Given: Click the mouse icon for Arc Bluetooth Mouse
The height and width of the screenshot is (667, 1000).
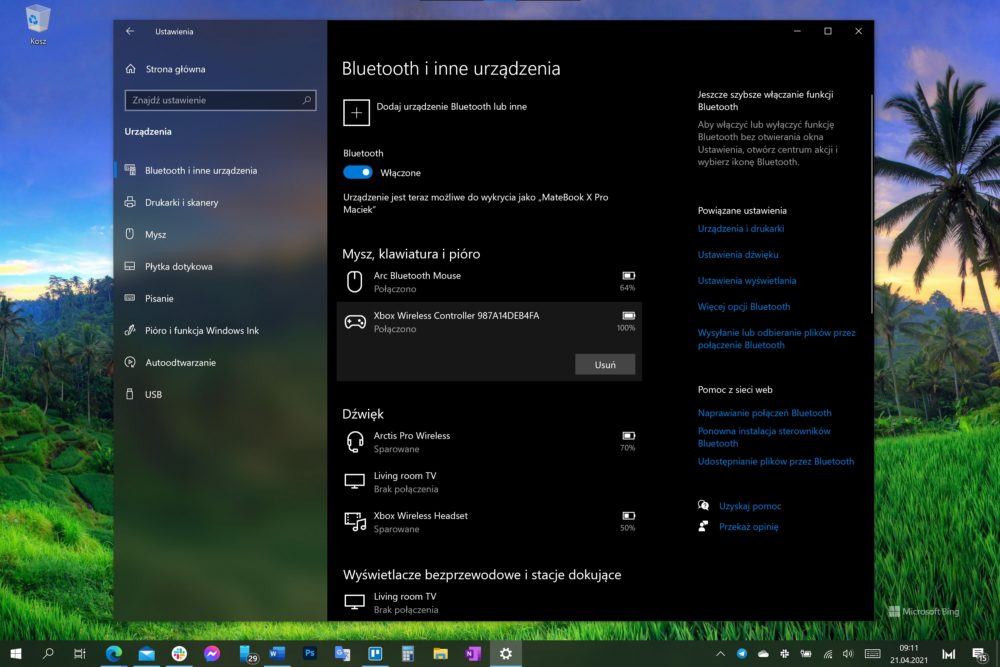Looking at the screenshot, I should coord(355,281).
